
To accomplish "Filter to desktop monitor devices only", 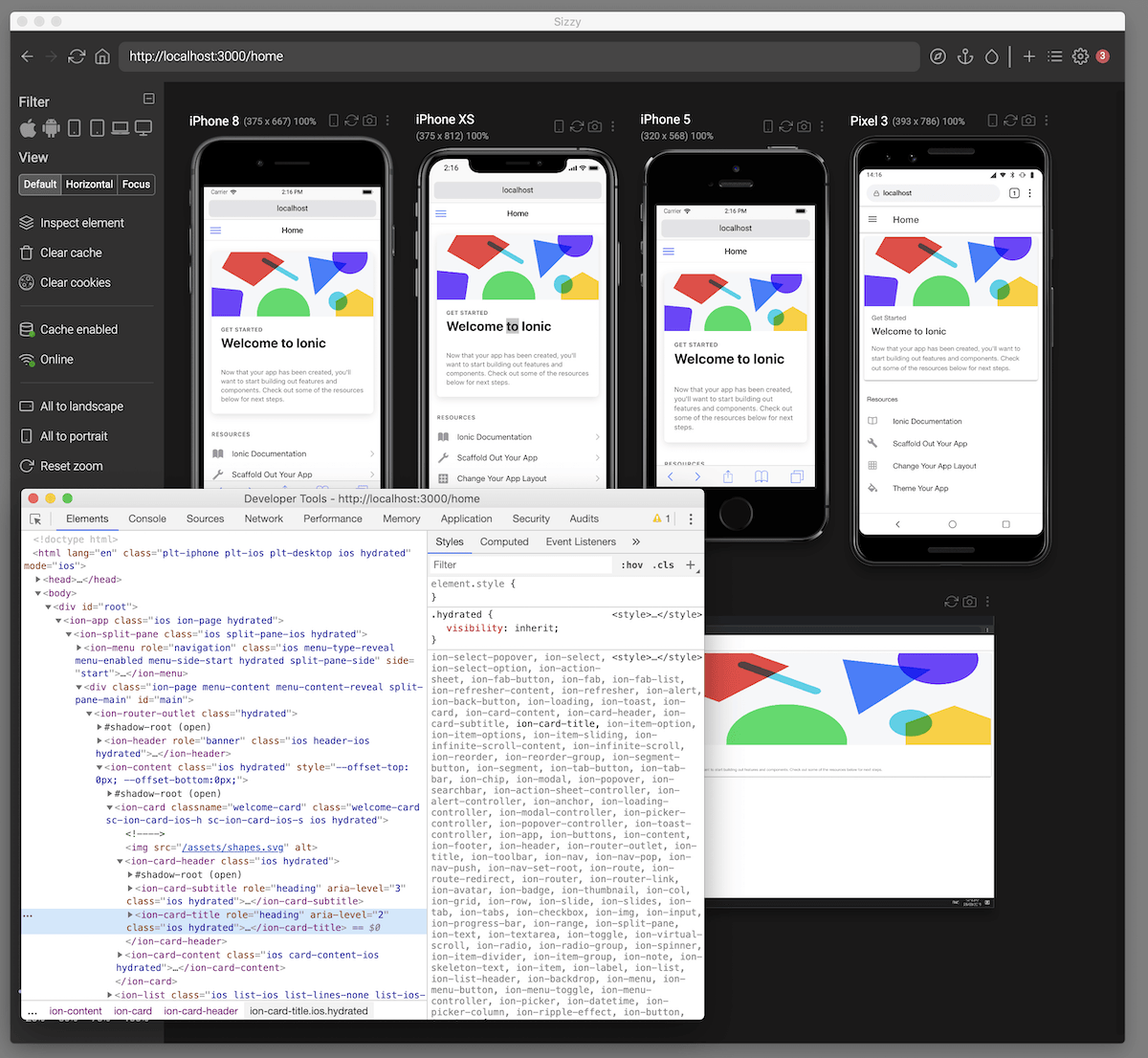I will (x=143, y=128).
